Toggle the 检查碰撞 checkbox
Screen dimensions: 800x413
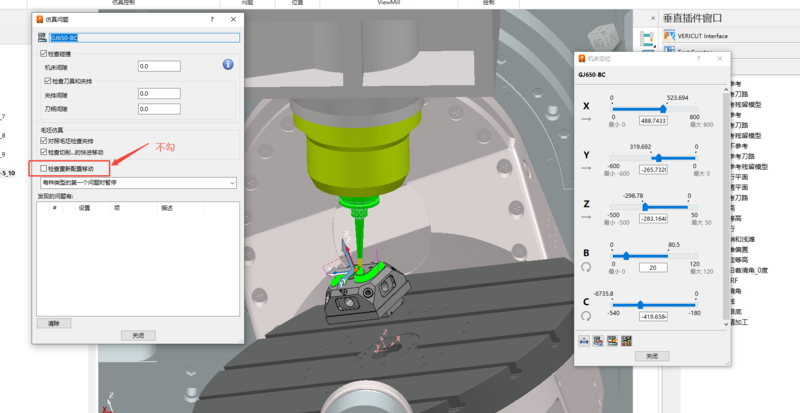coord(43,53)
